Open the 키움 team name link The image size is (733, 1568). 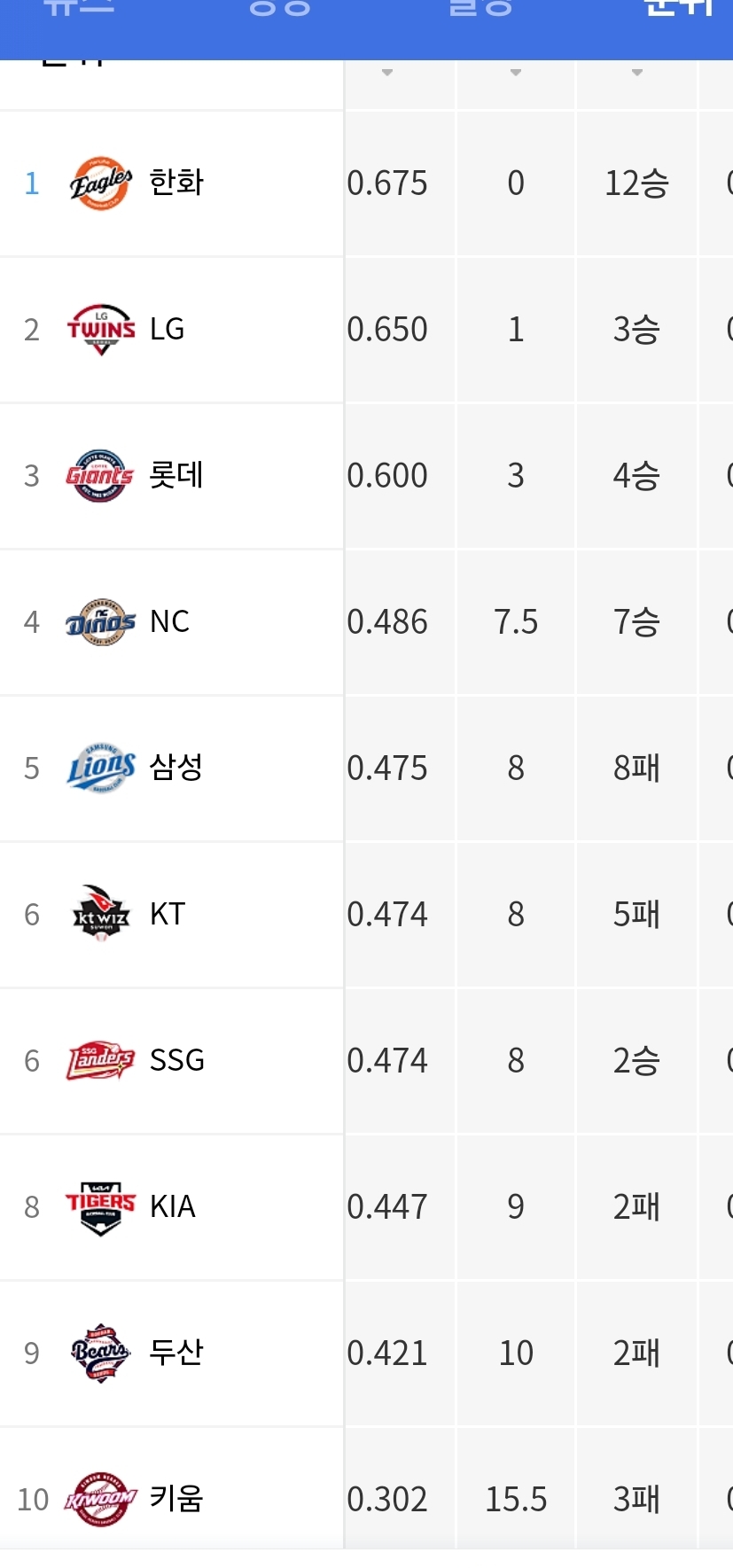coord(176,1499)
